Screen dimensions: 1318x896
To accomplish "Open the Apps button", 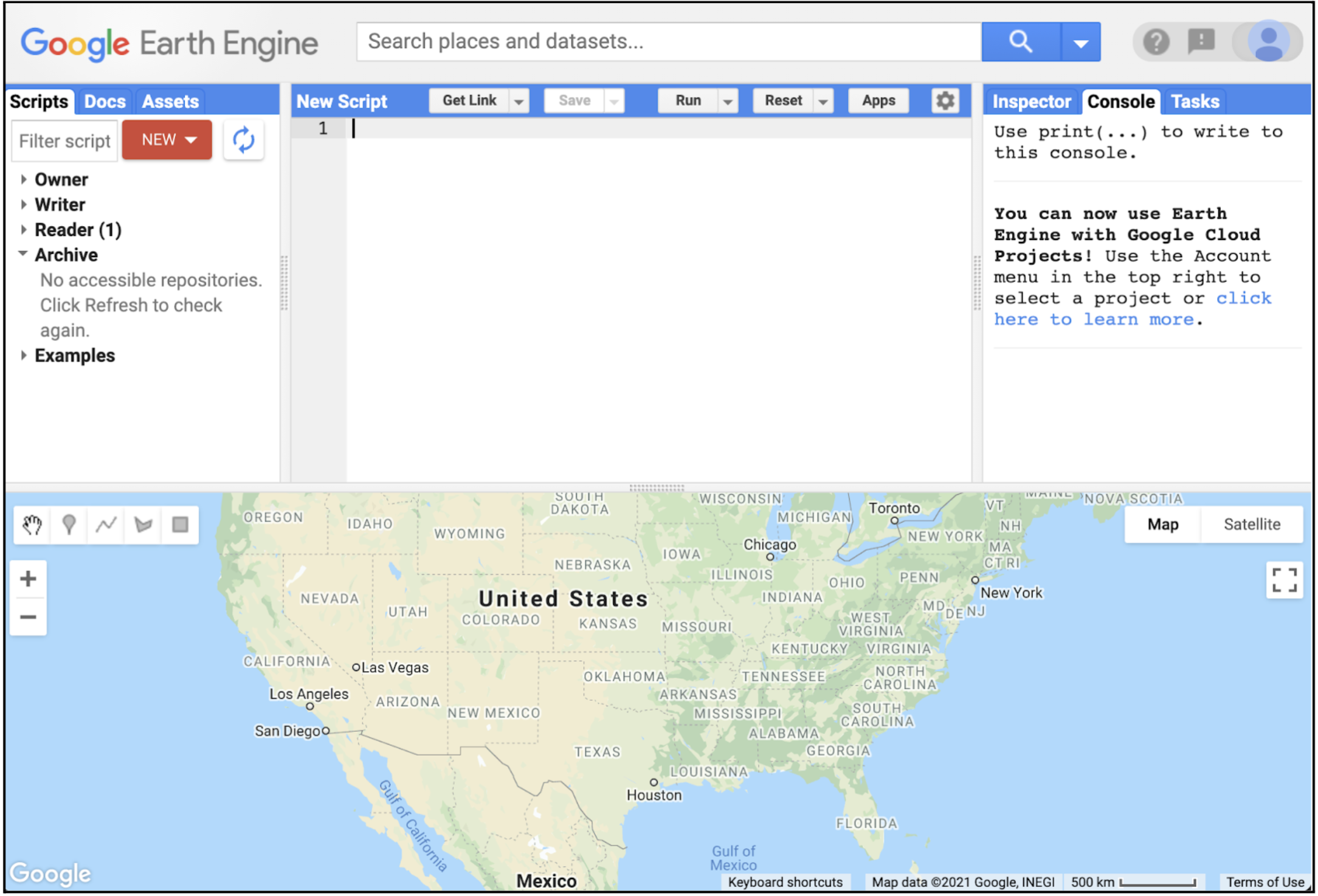I will coord(878,100).
